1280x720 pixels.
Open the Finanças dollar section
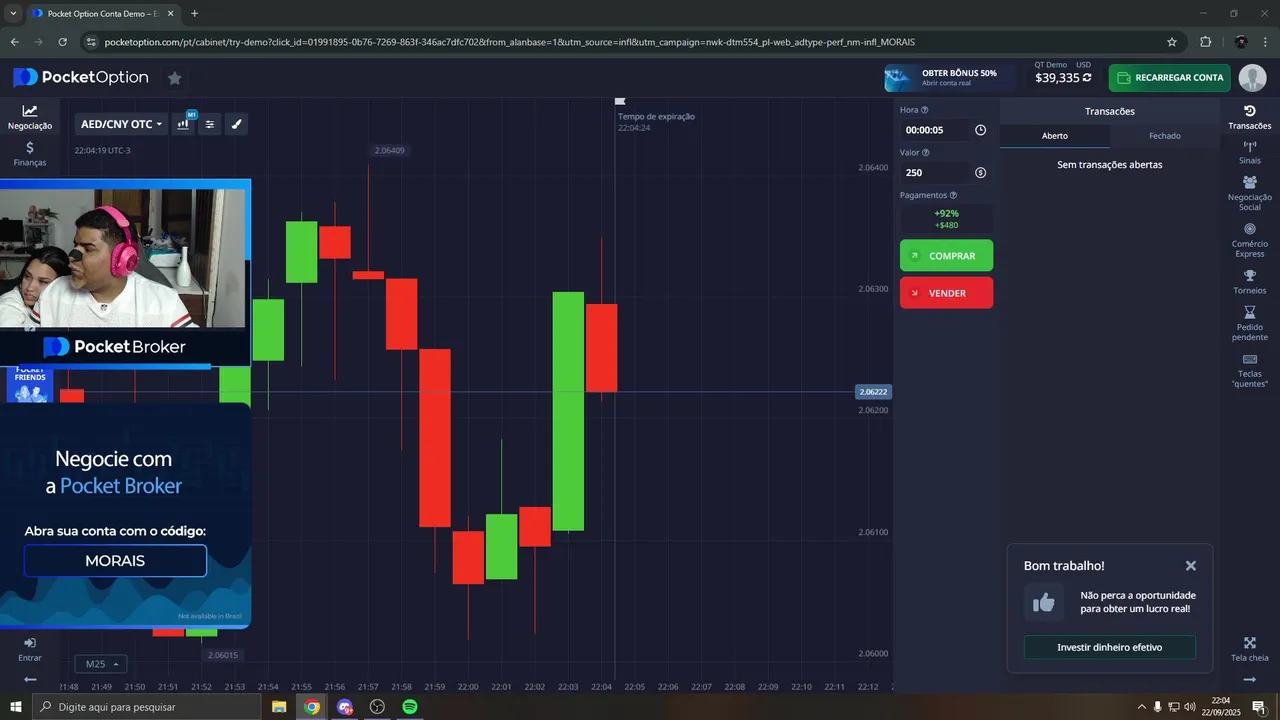coord(30,153)
